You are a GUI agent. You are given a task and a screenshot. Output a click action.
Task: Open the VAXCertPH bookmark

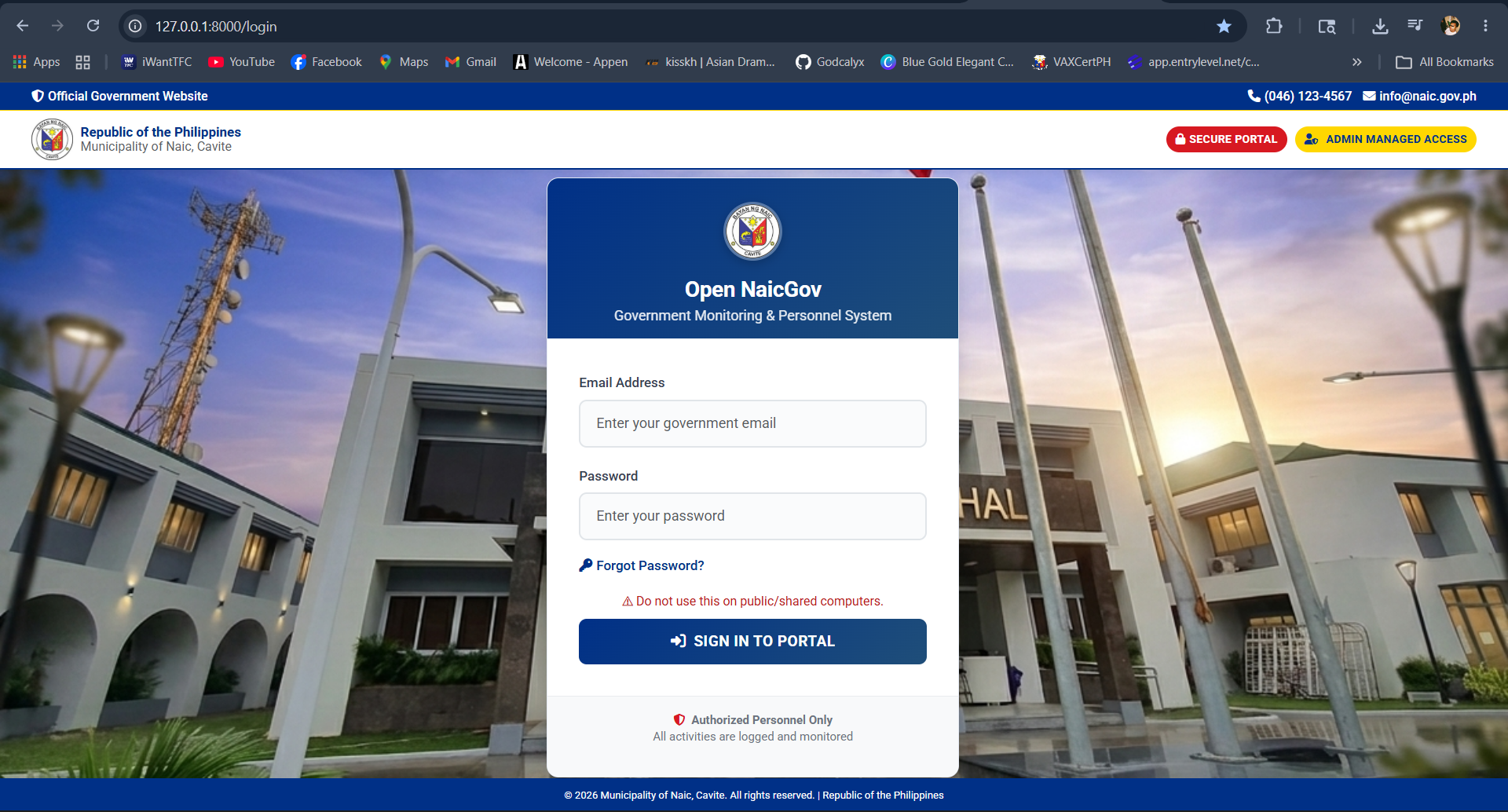click(x=1071, y=62)
